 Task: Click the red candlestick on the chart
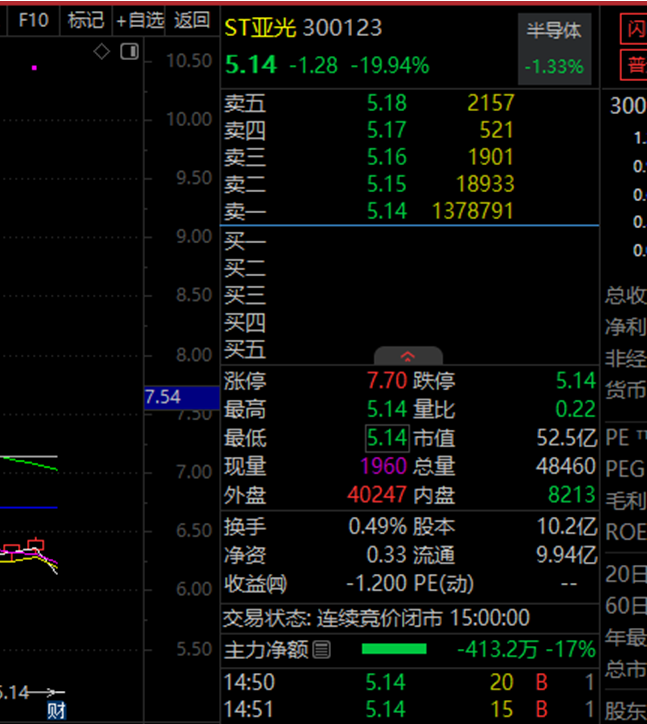[x=36, y=545]
